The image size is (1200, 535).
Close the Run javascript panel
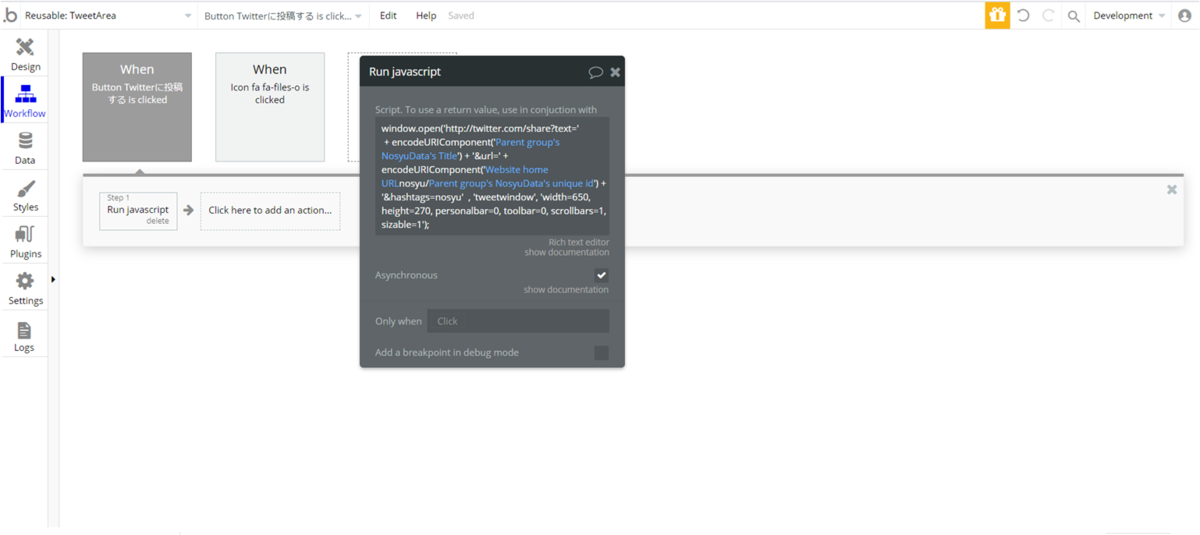coord(615,72)
